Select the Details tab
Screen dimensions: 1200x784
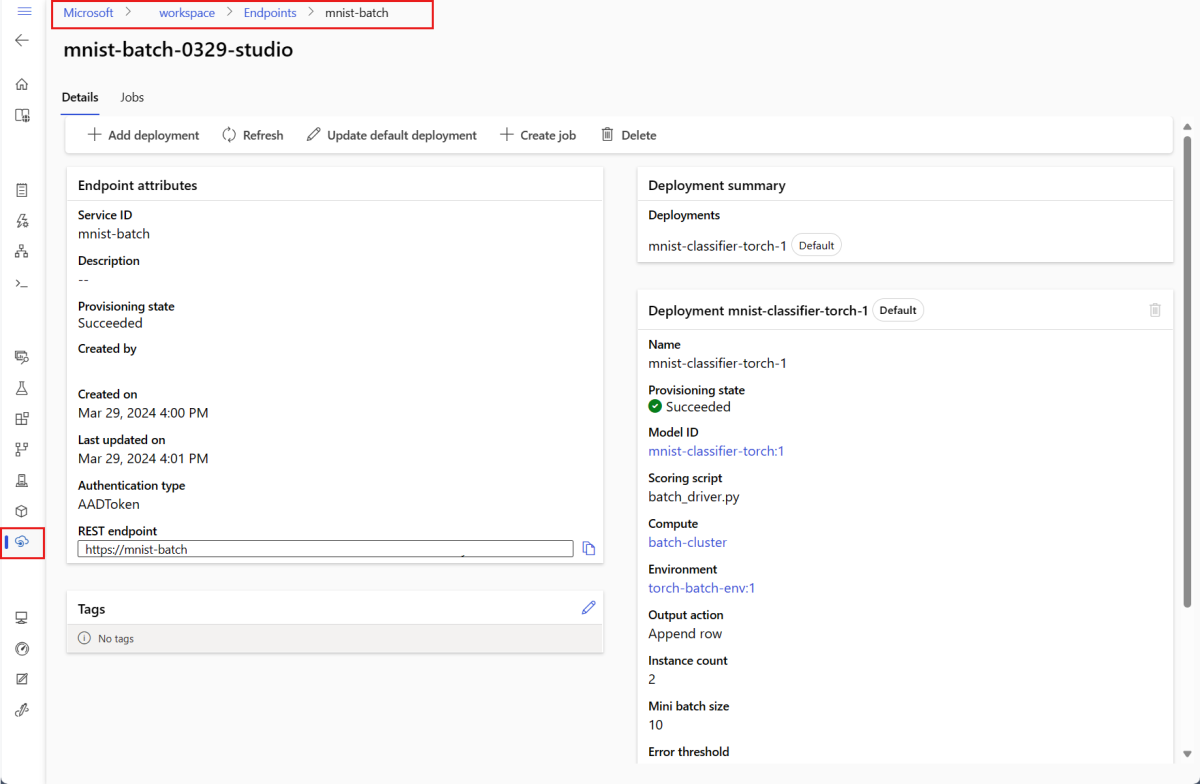click(x=79, y=97)
